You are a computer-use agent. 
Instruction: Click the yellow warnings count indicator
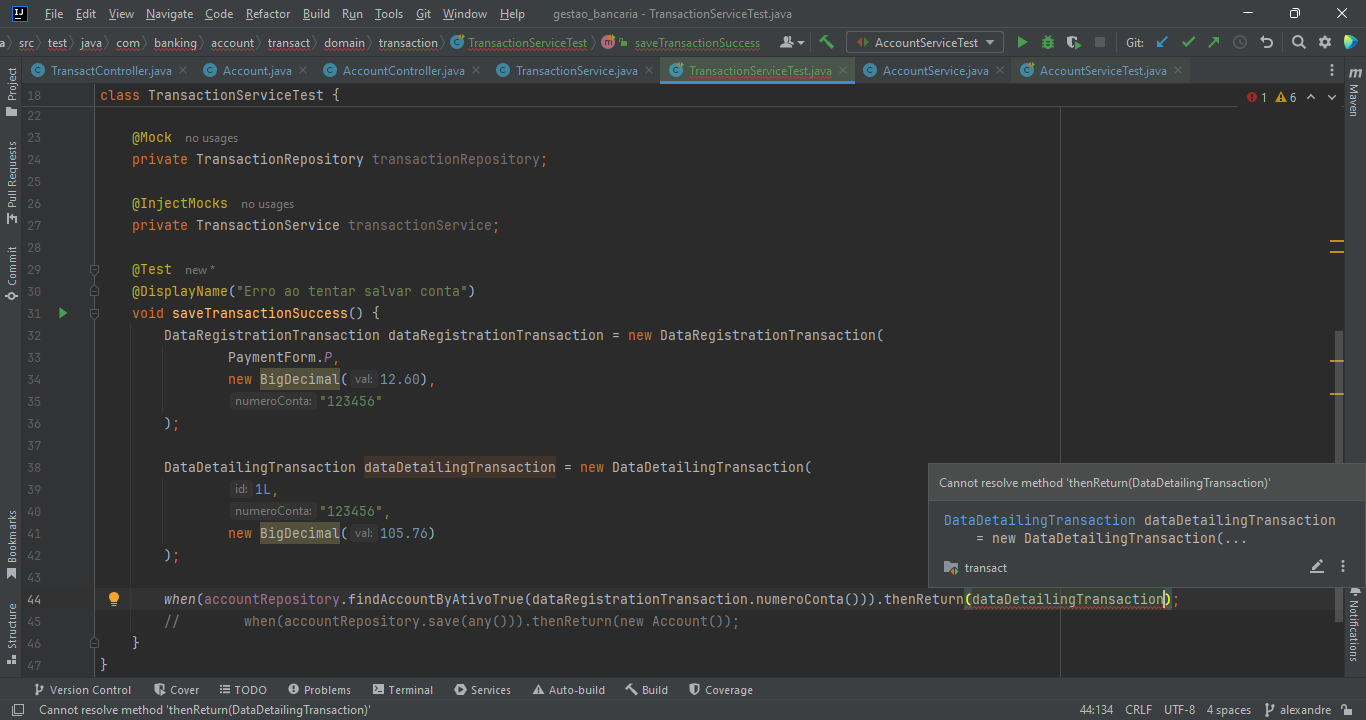click(1286, 97)
